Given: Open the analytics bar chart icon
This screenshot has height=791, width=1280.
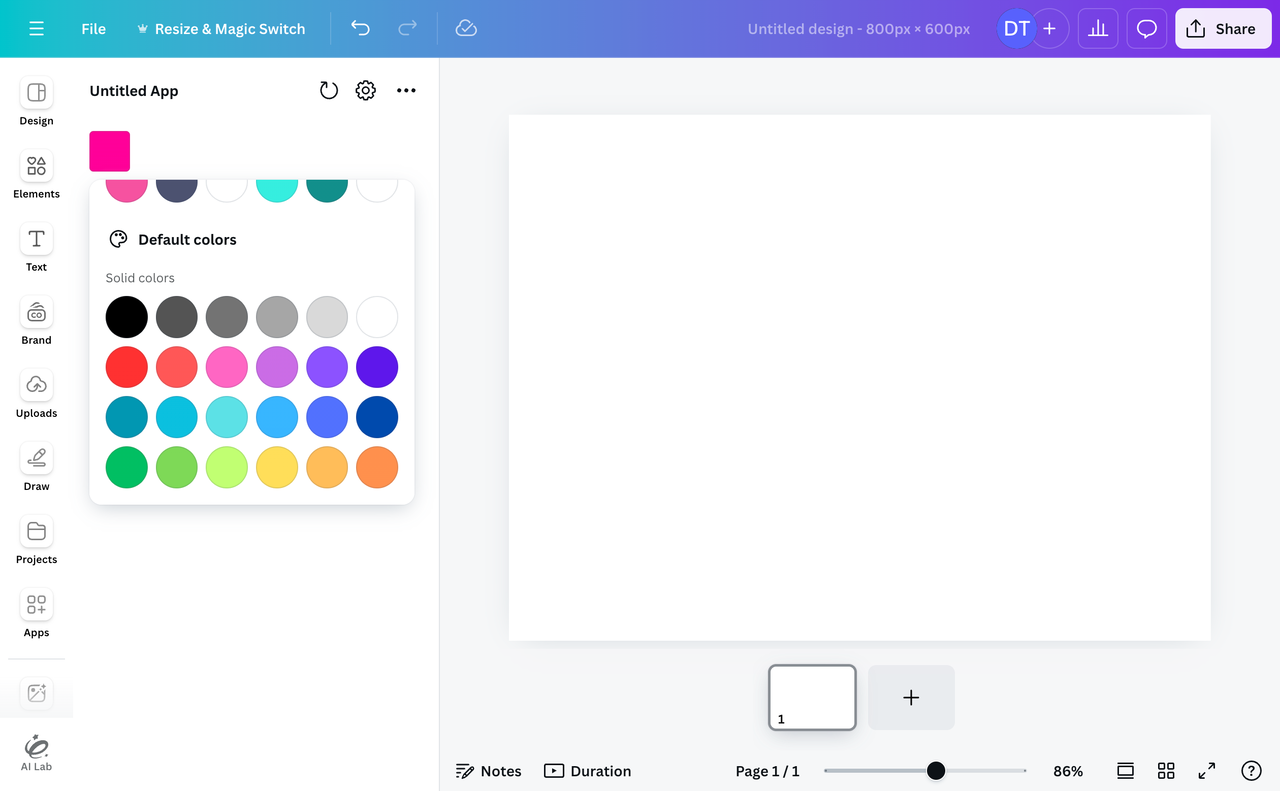Looking at the screenshot, I should [x=1098, y=29].
